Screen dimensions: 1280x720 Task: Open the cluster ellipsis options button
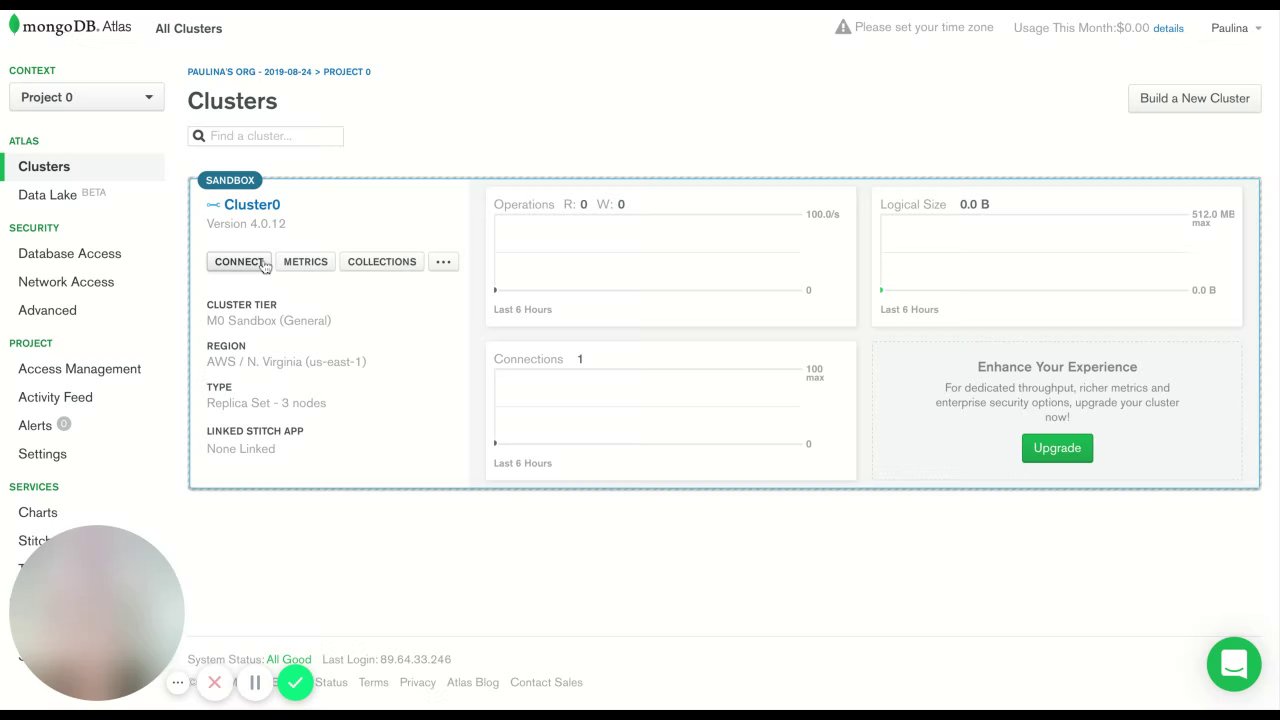pos(443,262)
